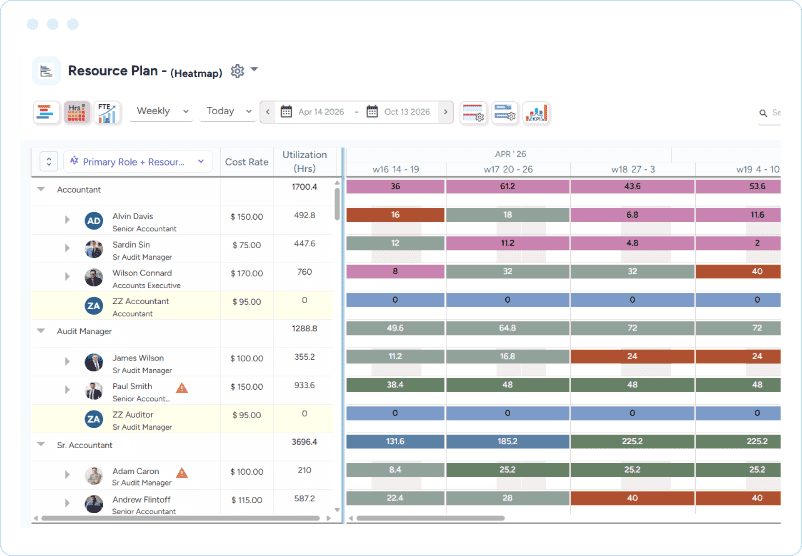Image resolution: width=802 pixels, height=556 pixels.
Task: Open the dropdown arrow beside the settings gear
Action: [254, 69]
